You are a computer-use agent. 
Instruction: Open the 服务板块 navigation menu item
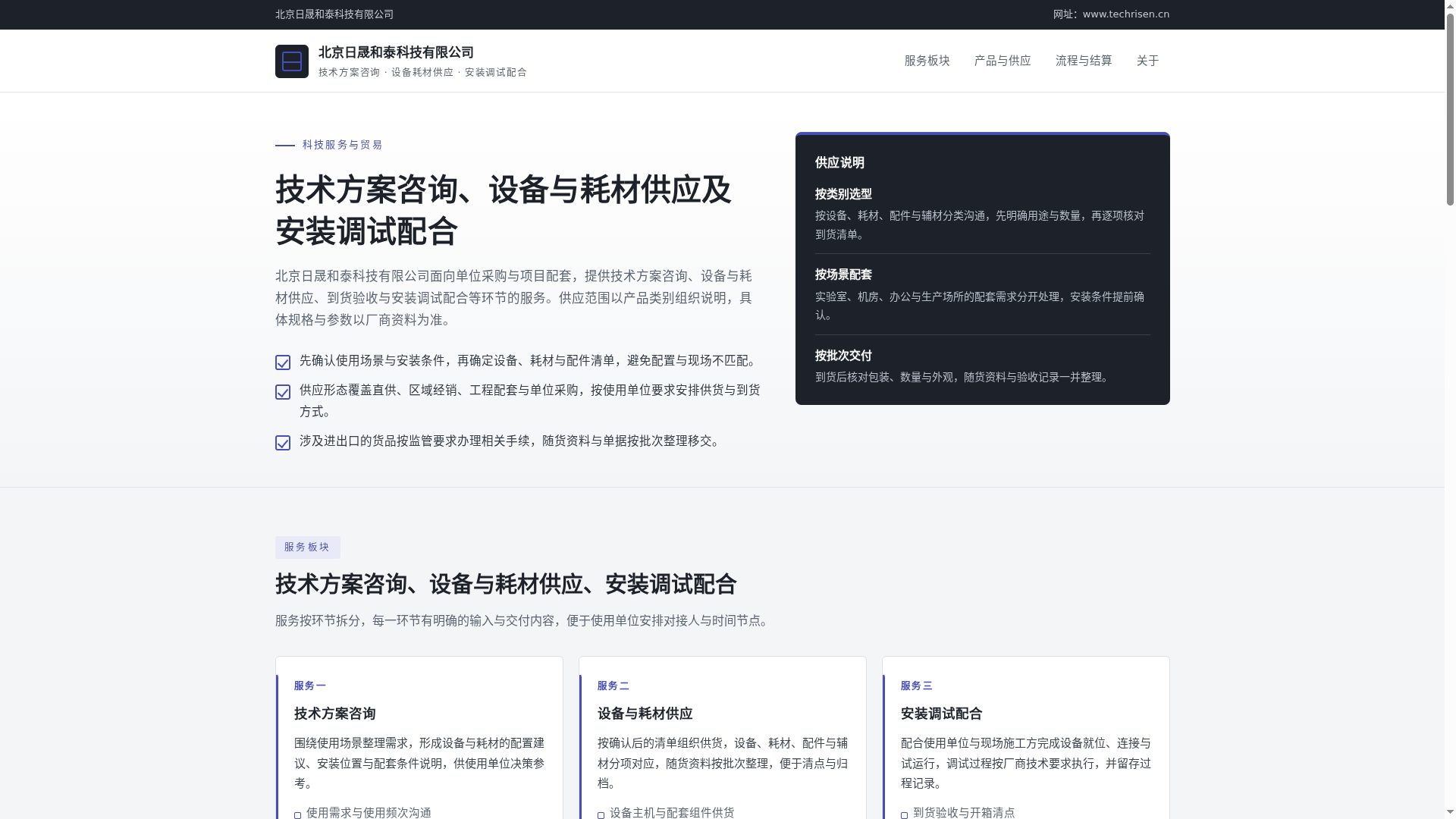pos(927,61)
